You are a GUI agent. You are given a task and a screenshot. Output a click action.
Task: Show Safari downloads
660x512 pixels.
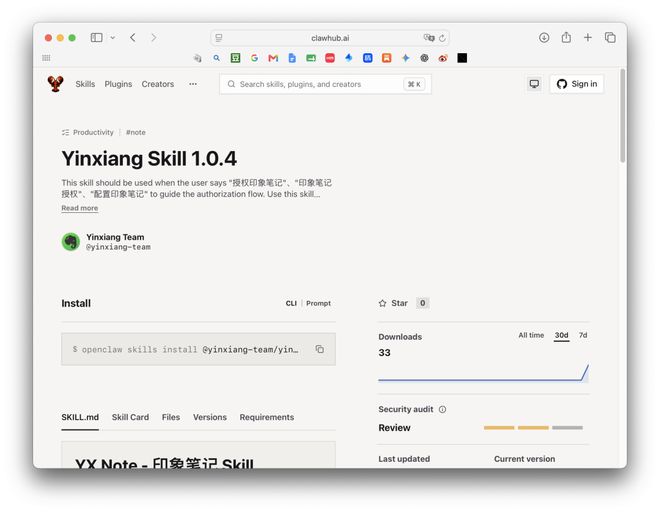pyautogui.click(x=544, y=38)
